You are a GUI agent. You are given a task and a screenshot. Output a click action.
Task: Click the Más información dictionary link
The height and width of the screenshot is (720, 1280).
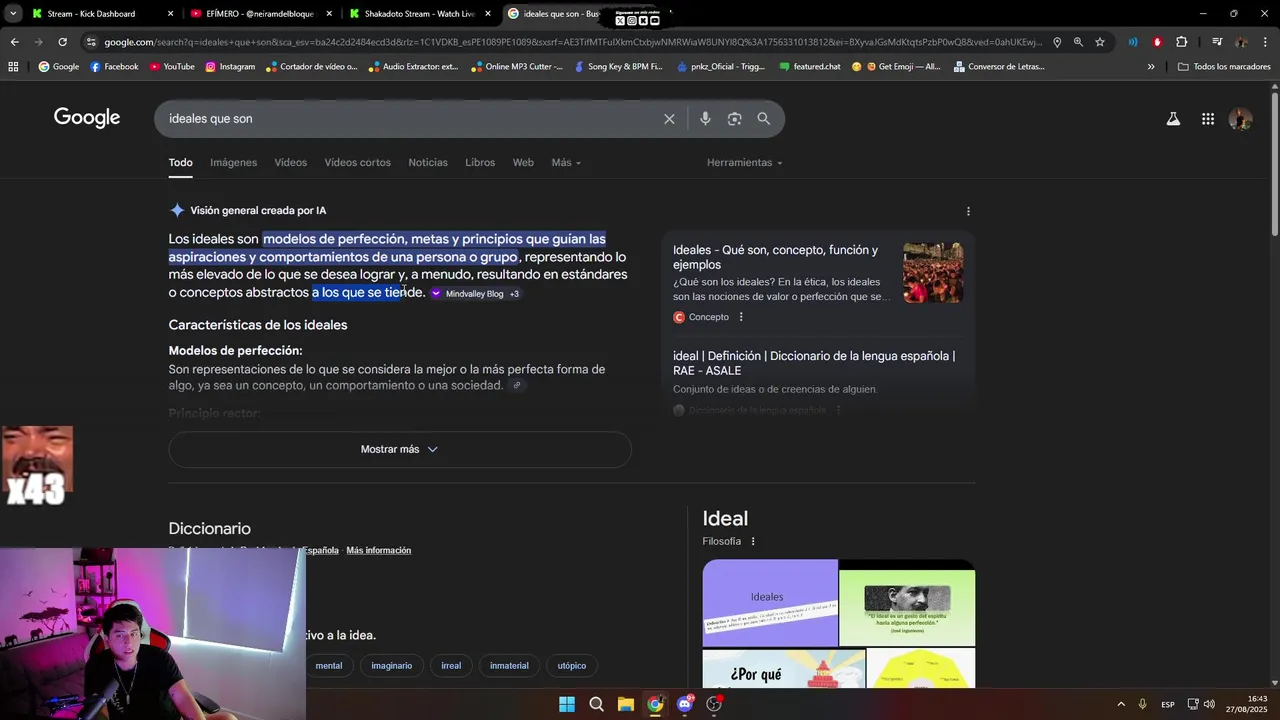click(379, 551)
